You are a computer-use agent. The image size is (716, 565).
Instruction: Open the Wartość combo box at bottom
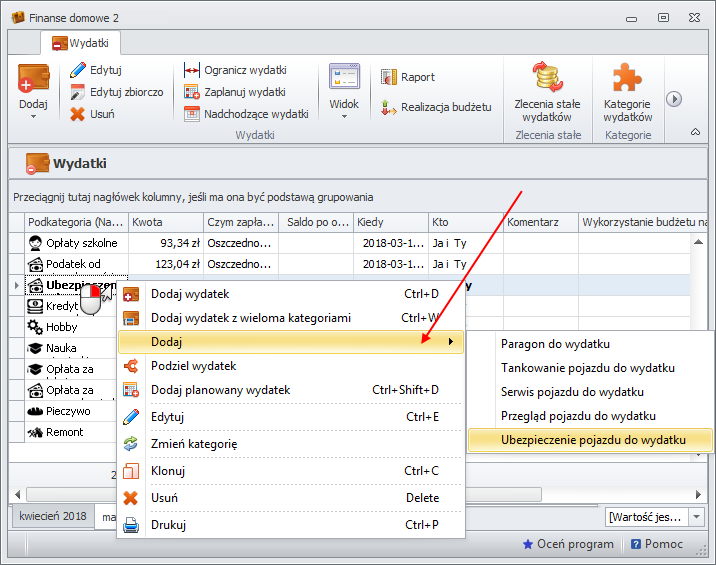pos(658,517)
